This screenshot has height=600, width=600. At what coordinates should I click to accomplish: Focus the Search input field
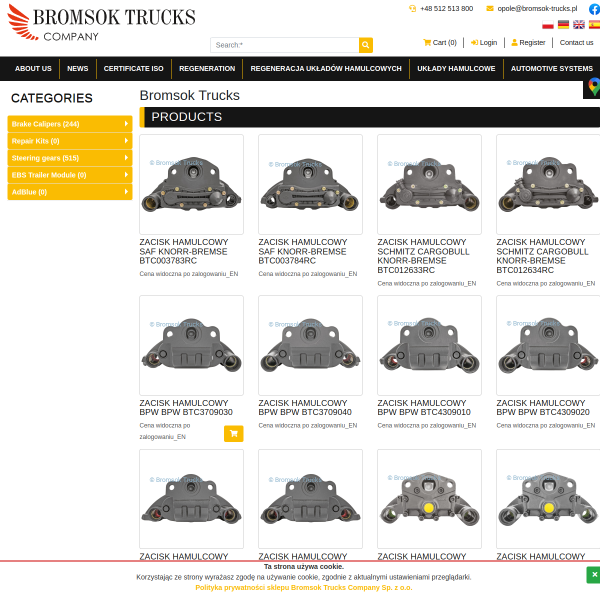click(285, 45)
